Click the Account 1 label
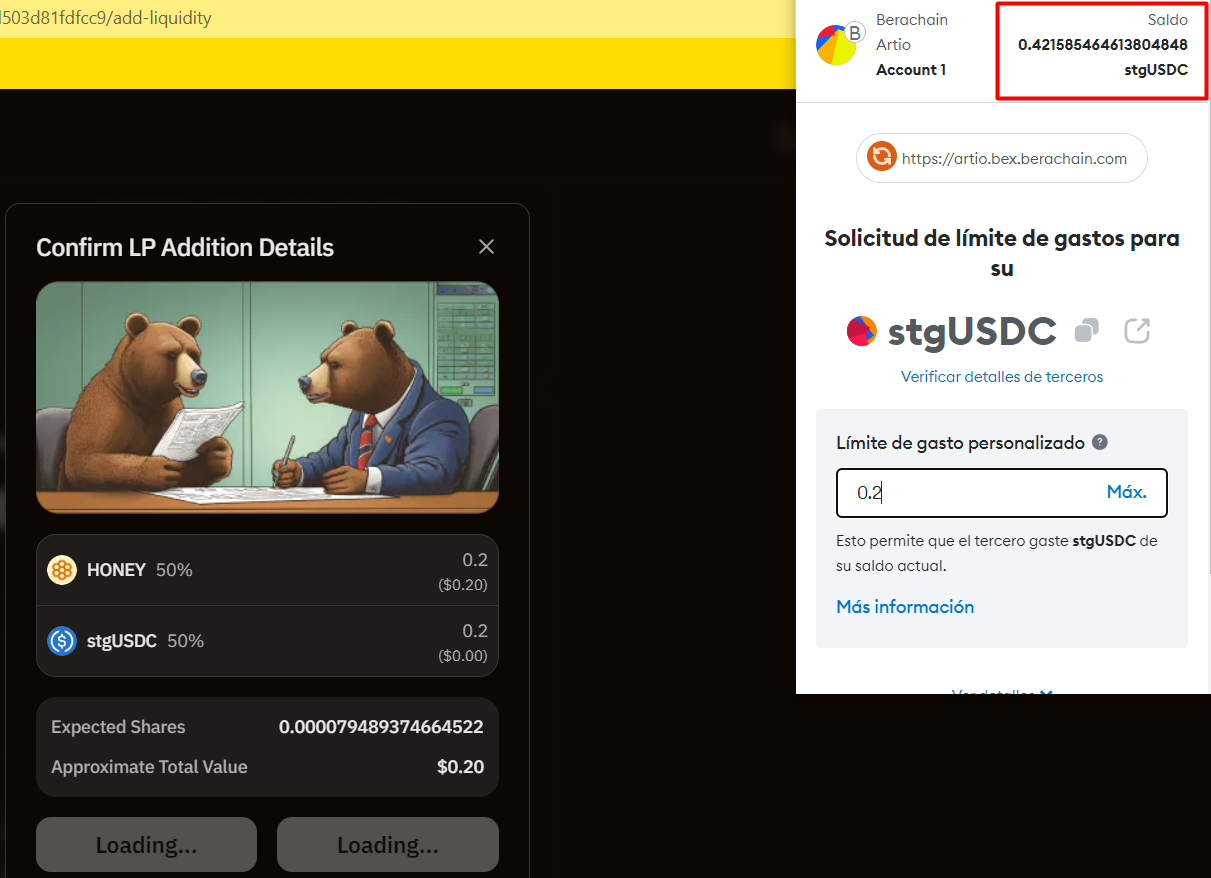Image resolution: width=1211 pixels, height=878 pixels. click(x=911, y=70)
